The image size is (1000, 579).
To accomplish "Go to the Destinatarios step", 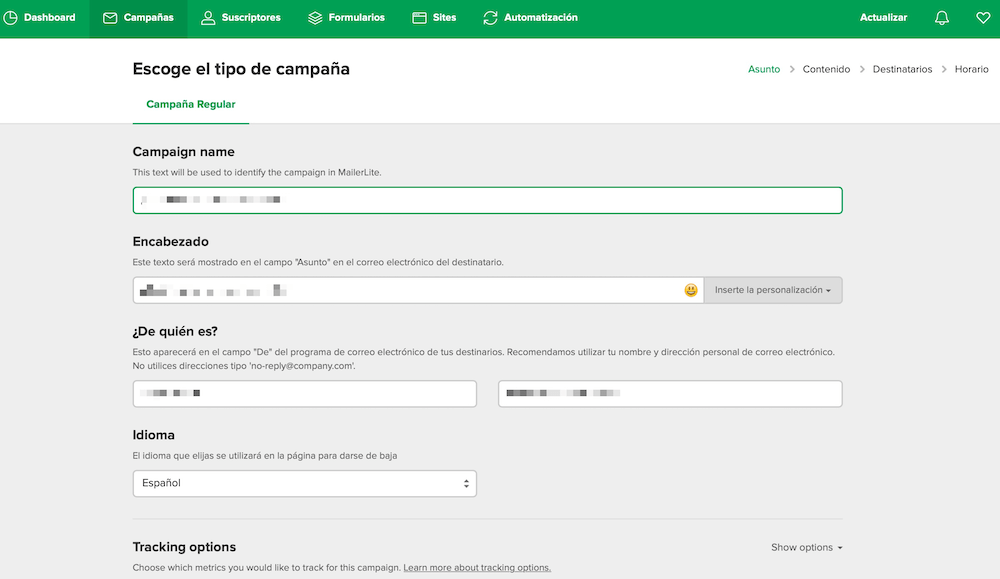I will [902, 69].
